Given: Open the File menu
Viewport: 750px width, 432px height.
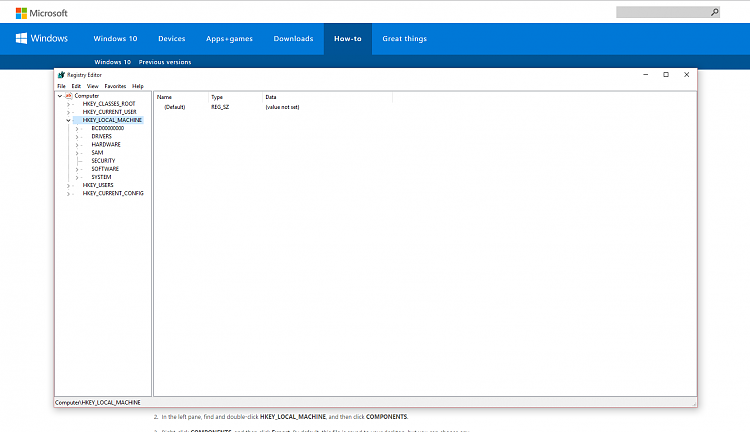Looking at the screenshot, I should pos(61,86).
